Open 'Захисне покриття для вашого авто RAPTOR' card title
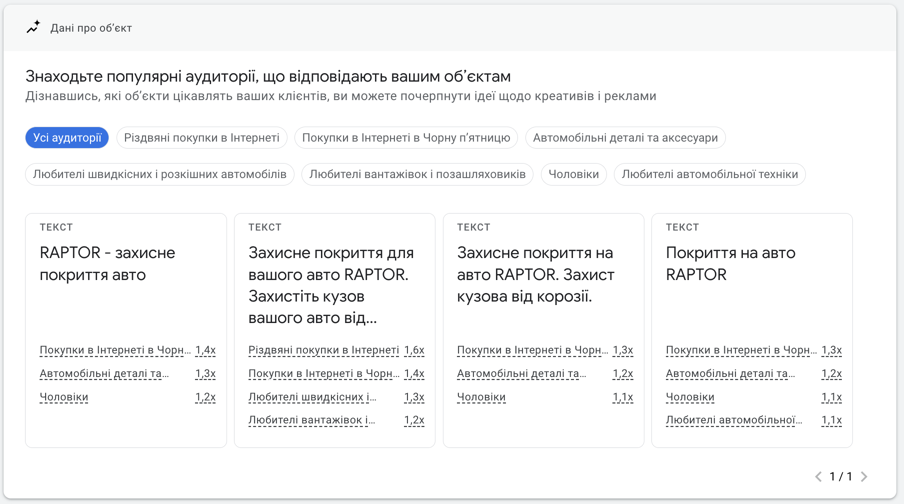The height and width of the screenshot is (504, 904). [331, 285]
